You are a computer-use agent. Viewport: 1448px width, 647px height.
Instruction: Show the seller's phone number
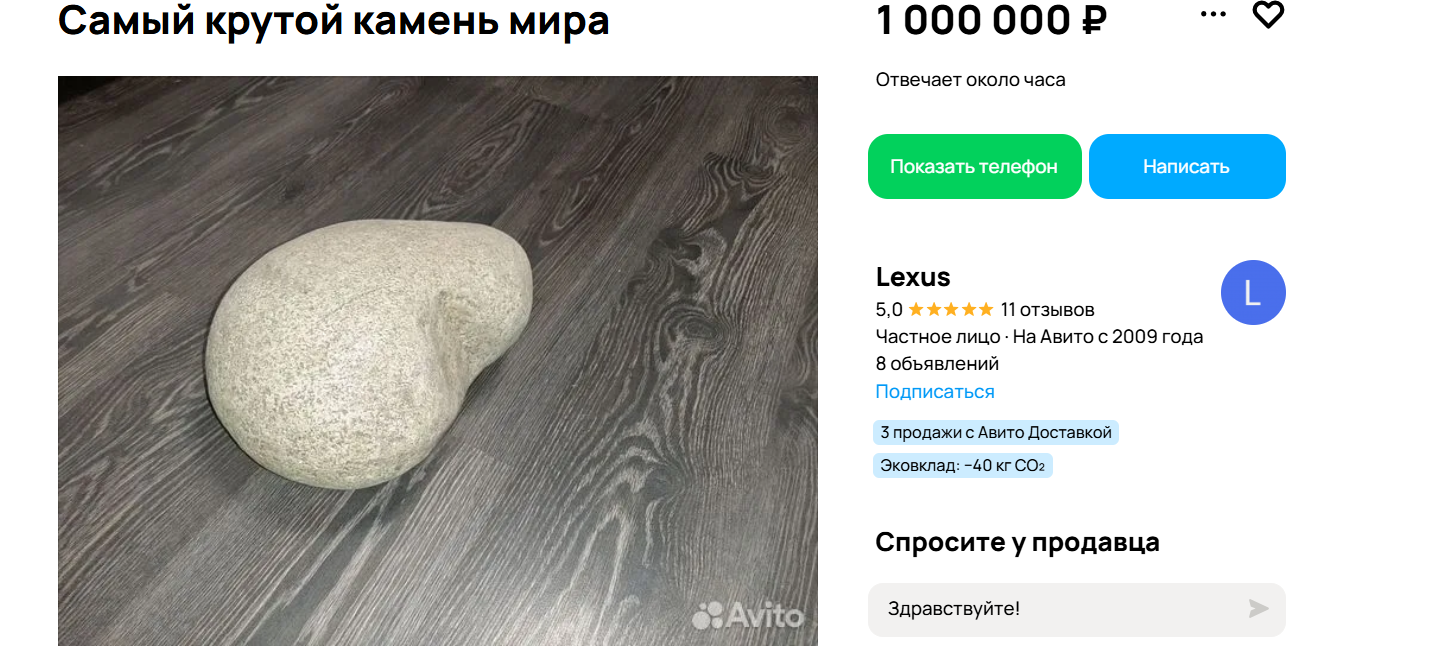click(974, 167)
